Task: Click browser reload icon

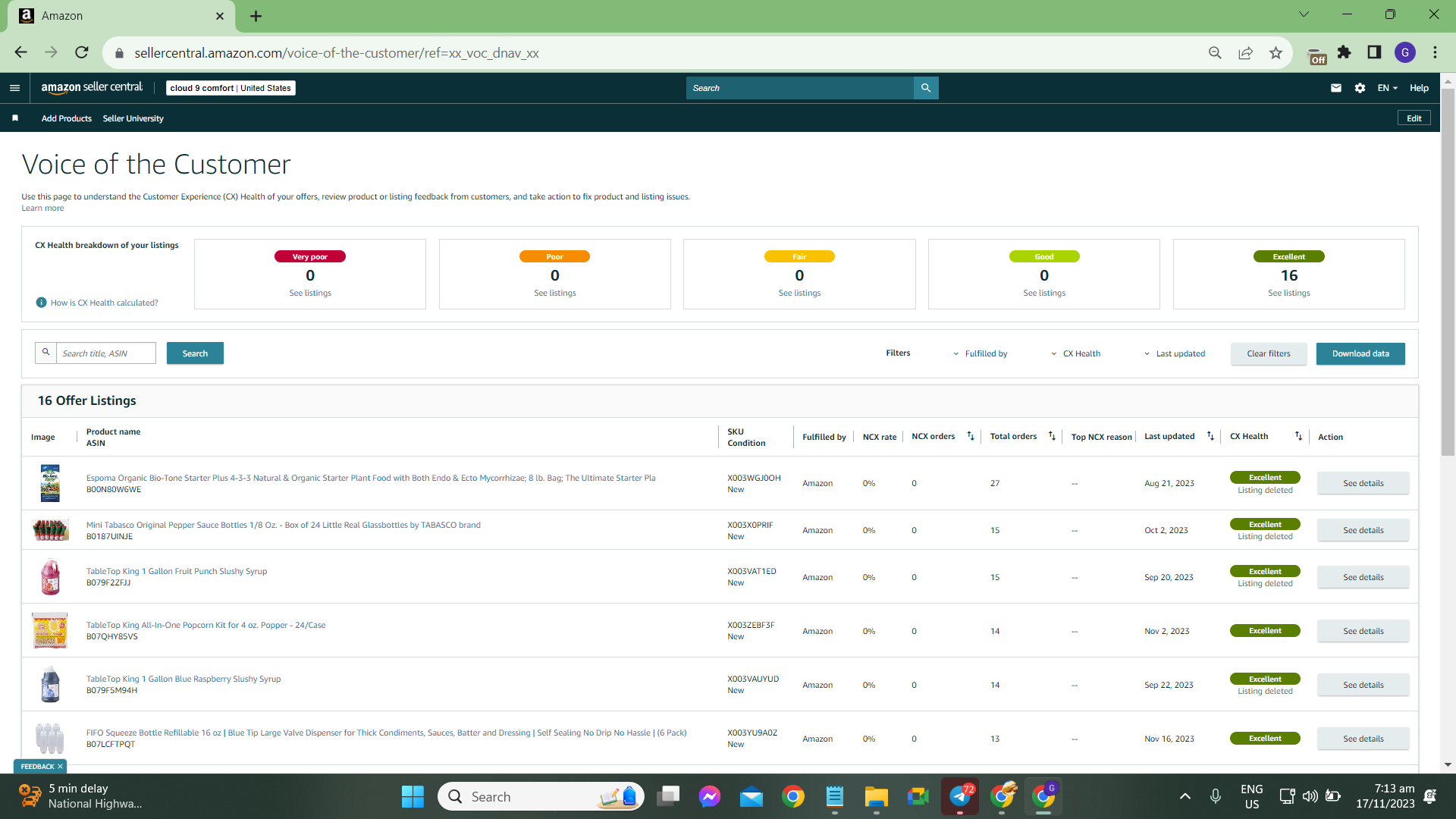Action: pos(82,52)
